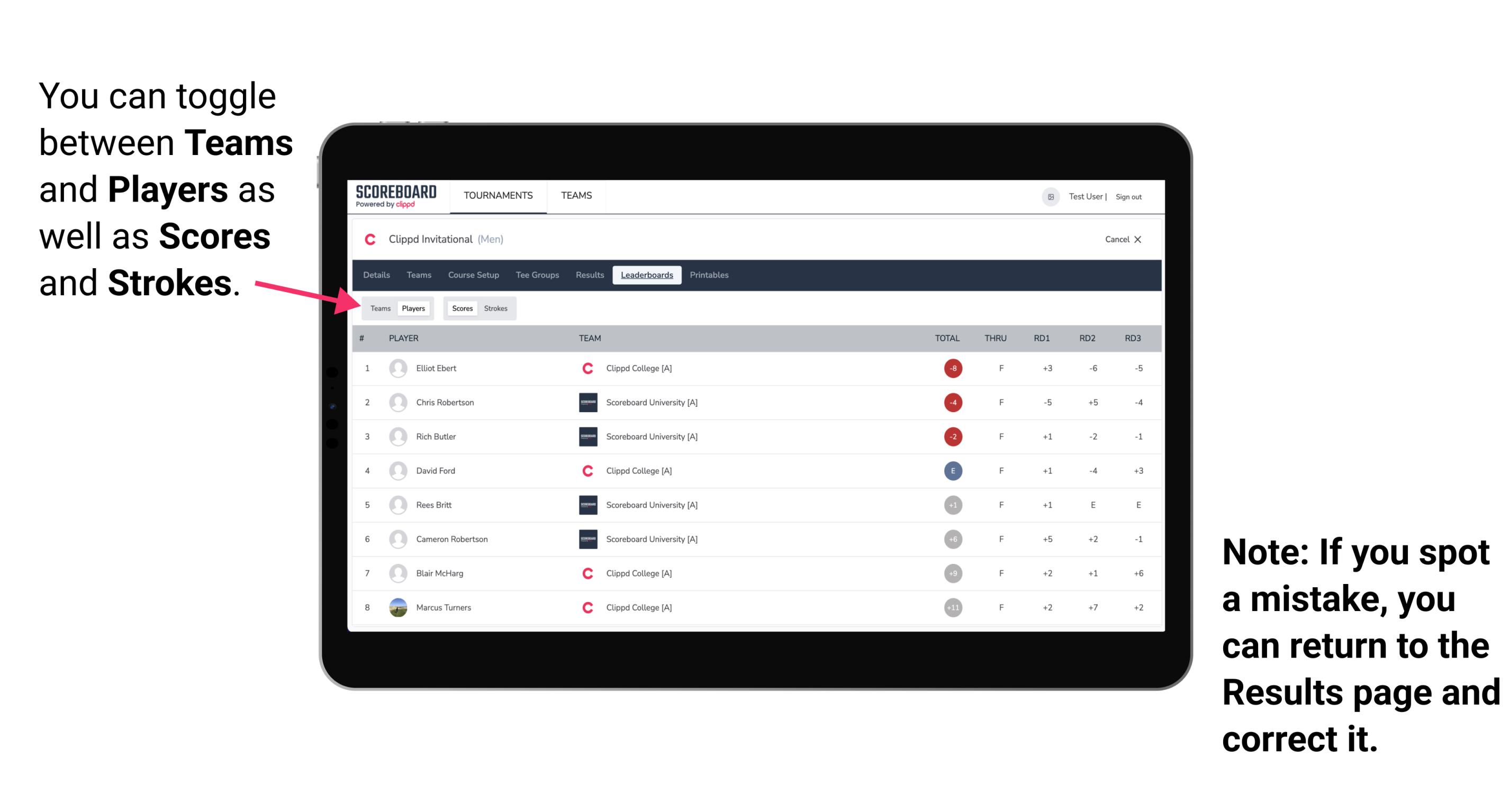1510x812 pixels.
Task: Click the Printables tab
Action: 710,275
